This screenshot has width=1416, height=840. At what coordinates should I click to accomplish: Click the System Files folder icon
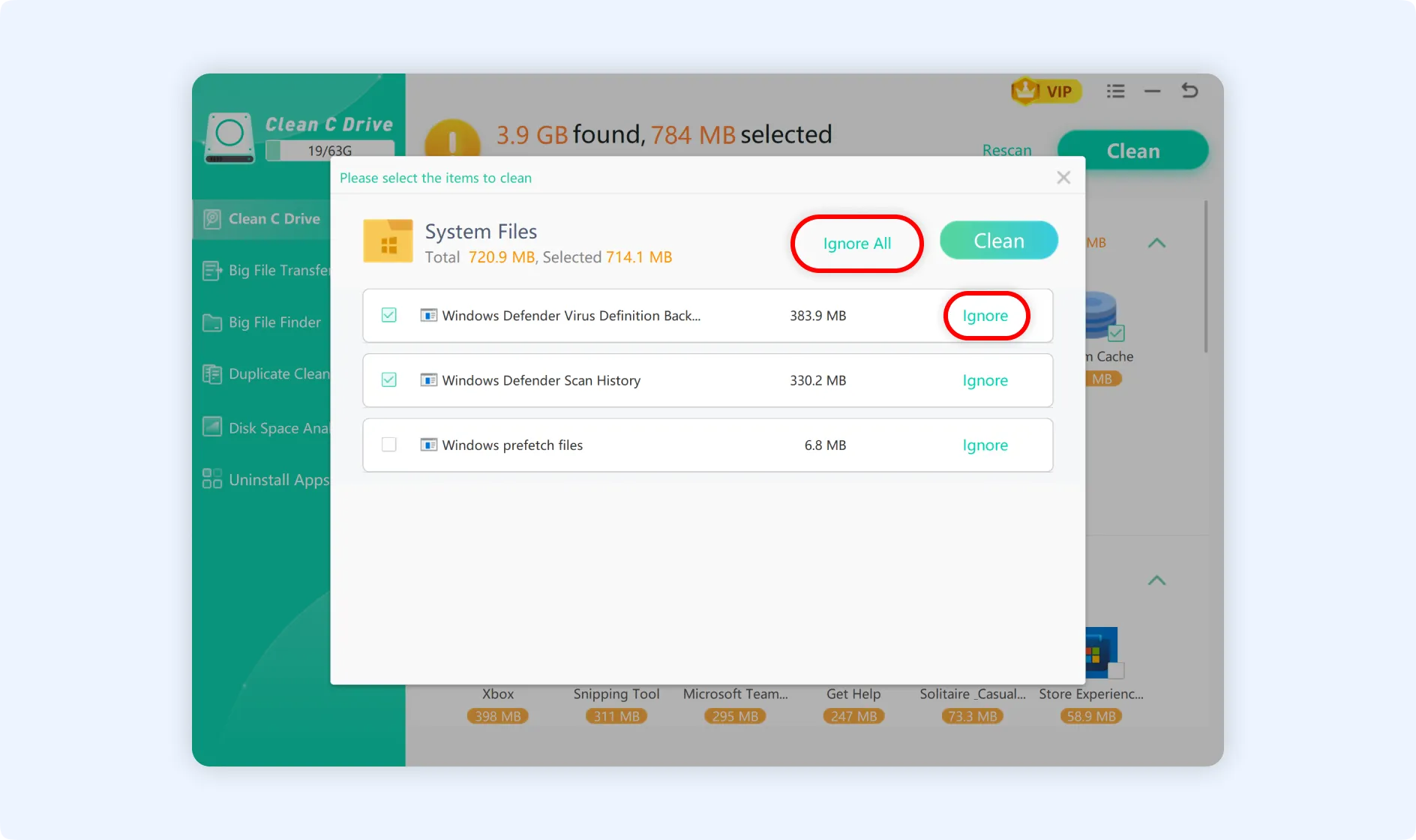[x=388, y=241]
